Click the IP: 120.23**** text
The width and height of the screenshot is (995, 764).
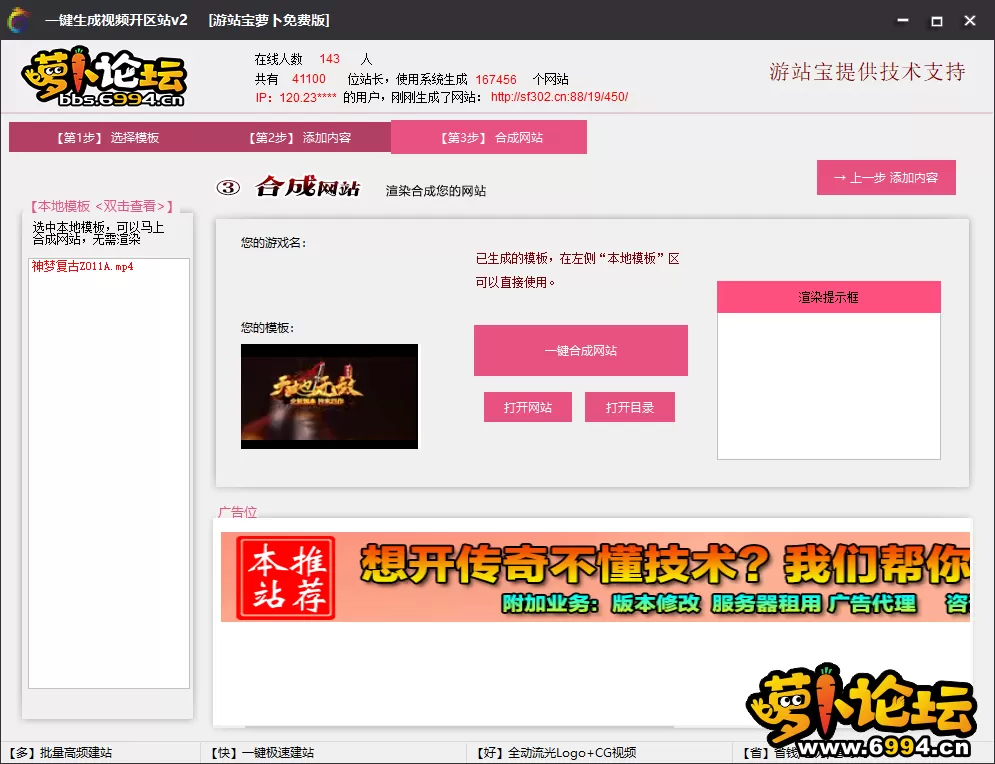pos(296,98)
